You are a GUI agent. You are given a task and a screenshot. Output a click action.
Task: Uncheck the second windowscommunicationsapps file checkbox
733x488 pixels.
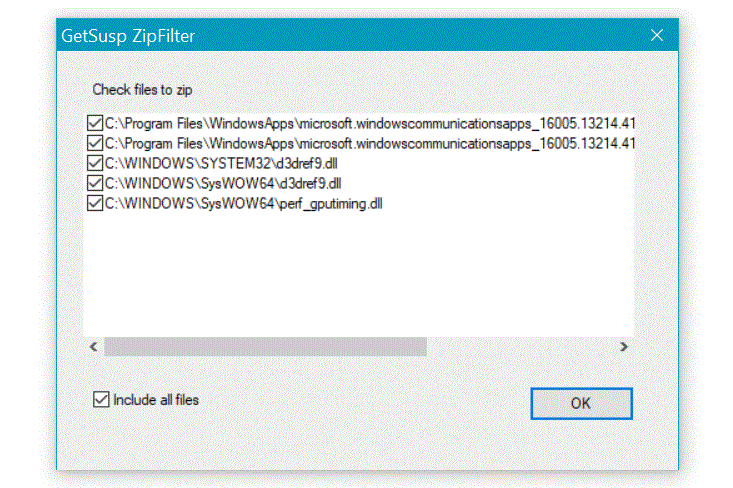click(95, 143)
